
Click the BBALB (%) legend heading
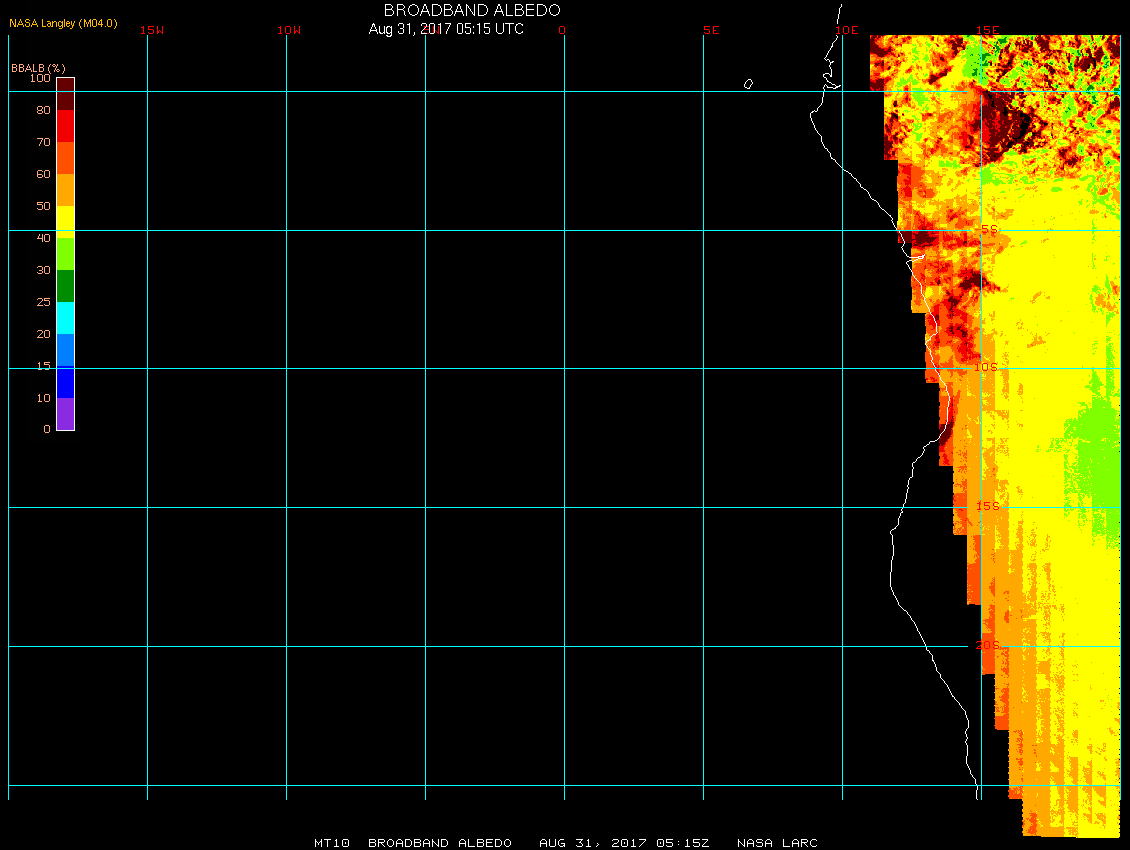pyautogui.click(x=38, y=67)
